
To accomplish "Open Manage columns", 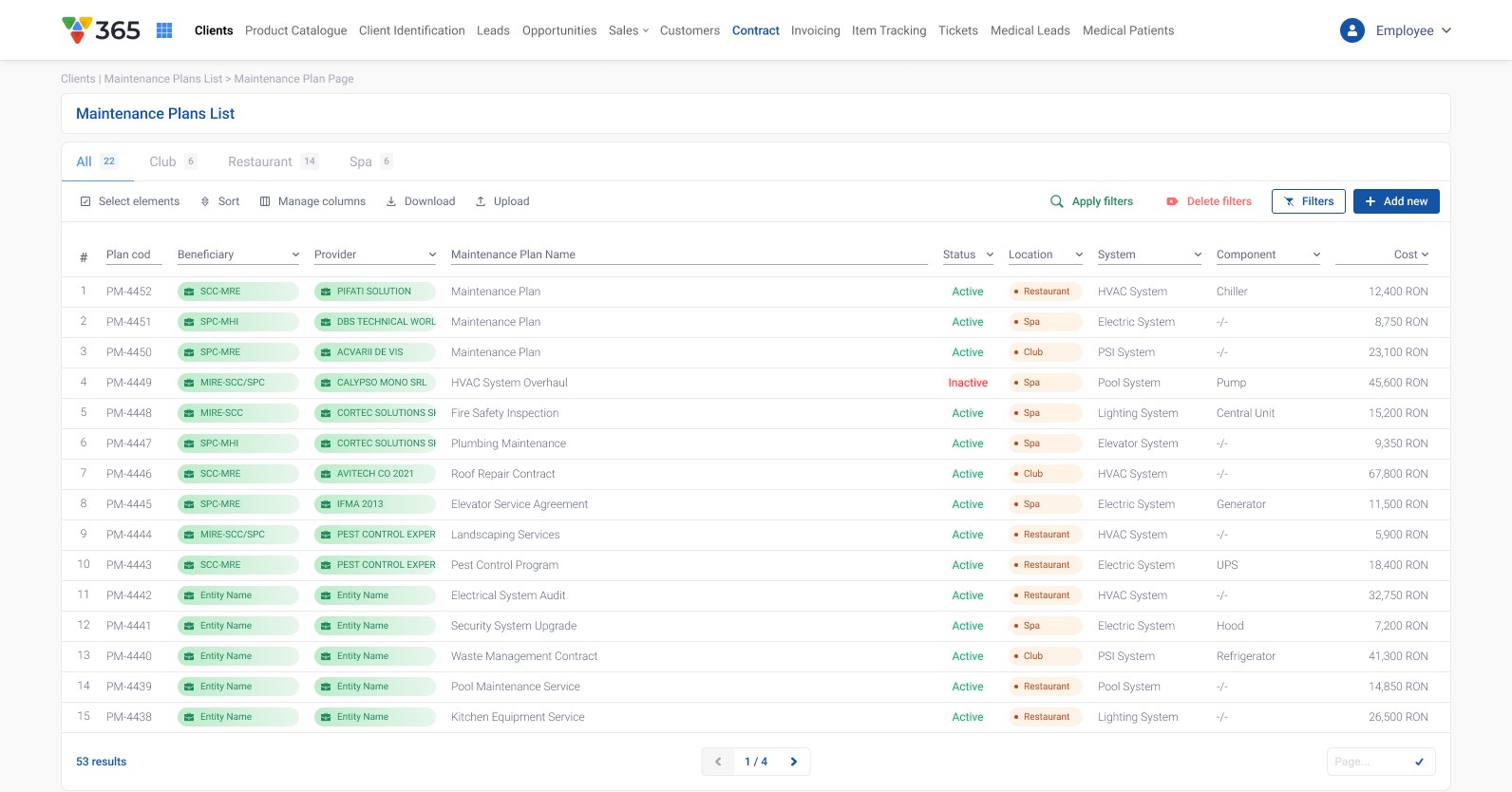I will point(312,201).
